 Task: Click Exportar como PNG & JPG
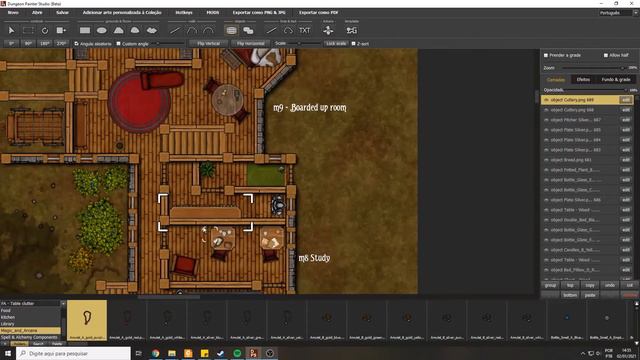259,13
